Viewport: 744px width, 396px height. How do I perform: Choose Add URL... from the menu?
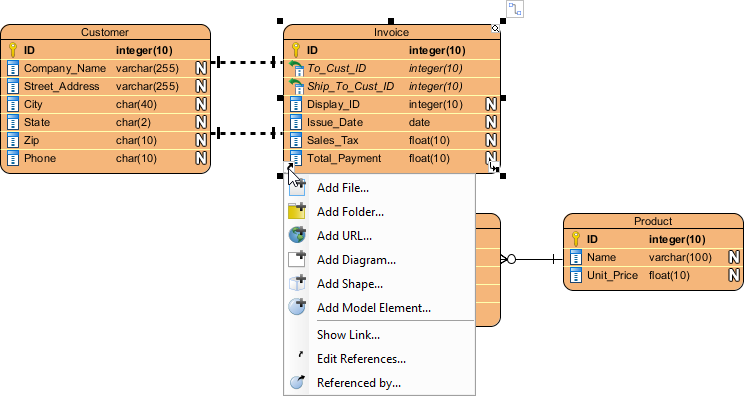380,236
